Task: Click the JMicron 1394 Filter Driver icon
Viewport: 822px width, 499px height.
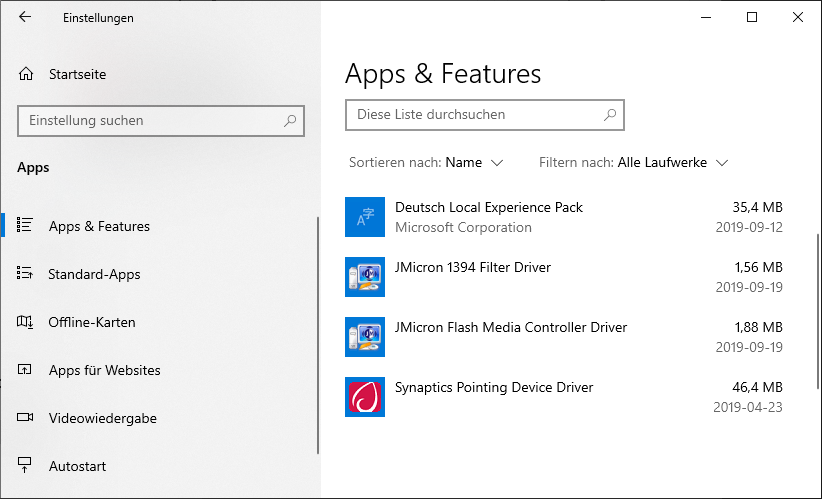Action: 365,277
